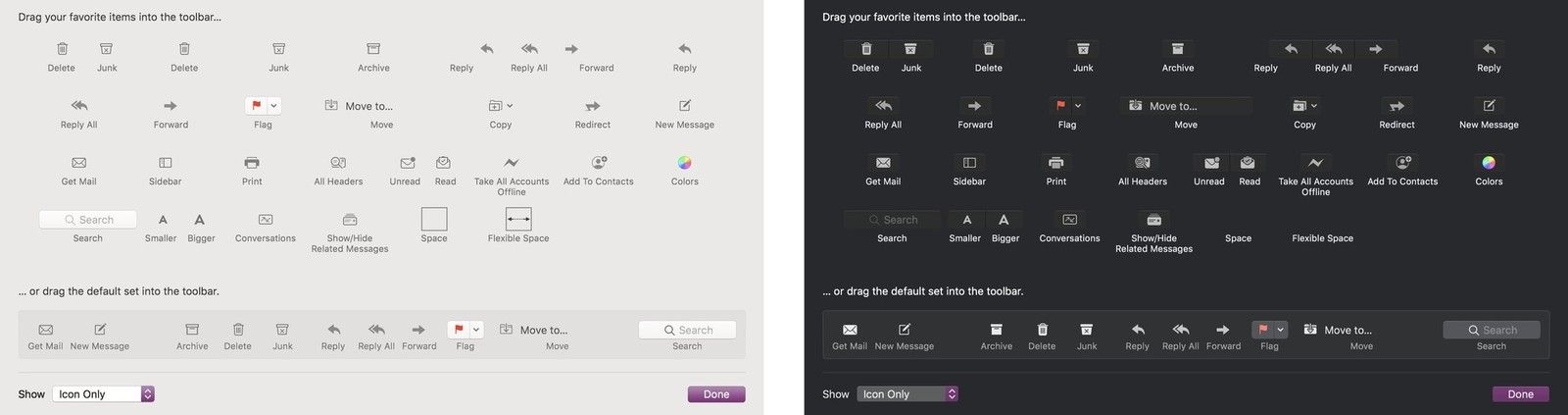
Task: Choose the All Headers icon in dark panel
Action: [x=1142, y=163]
